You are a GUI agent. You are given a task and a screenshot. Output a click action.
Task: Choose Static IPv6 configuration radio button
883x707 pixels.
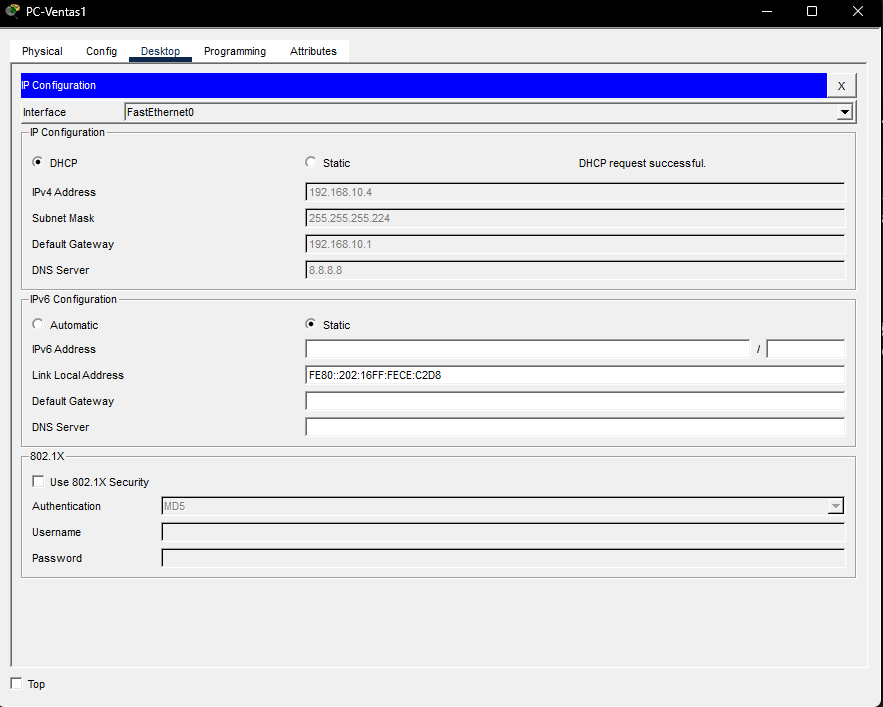310,324
